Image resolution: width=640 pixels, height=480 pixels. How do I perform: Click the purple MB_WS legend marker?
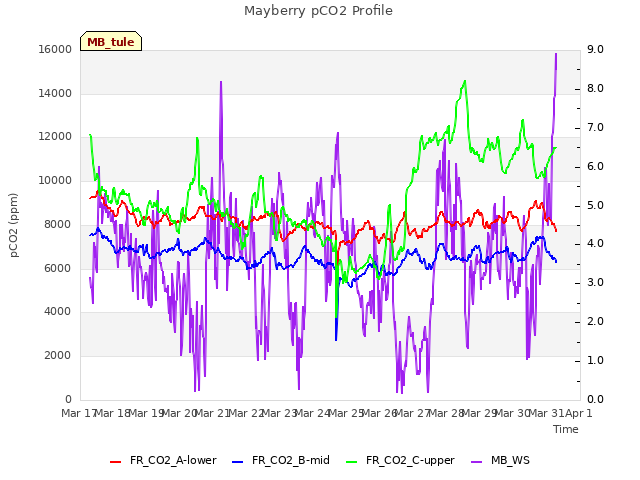click(476, 462)
